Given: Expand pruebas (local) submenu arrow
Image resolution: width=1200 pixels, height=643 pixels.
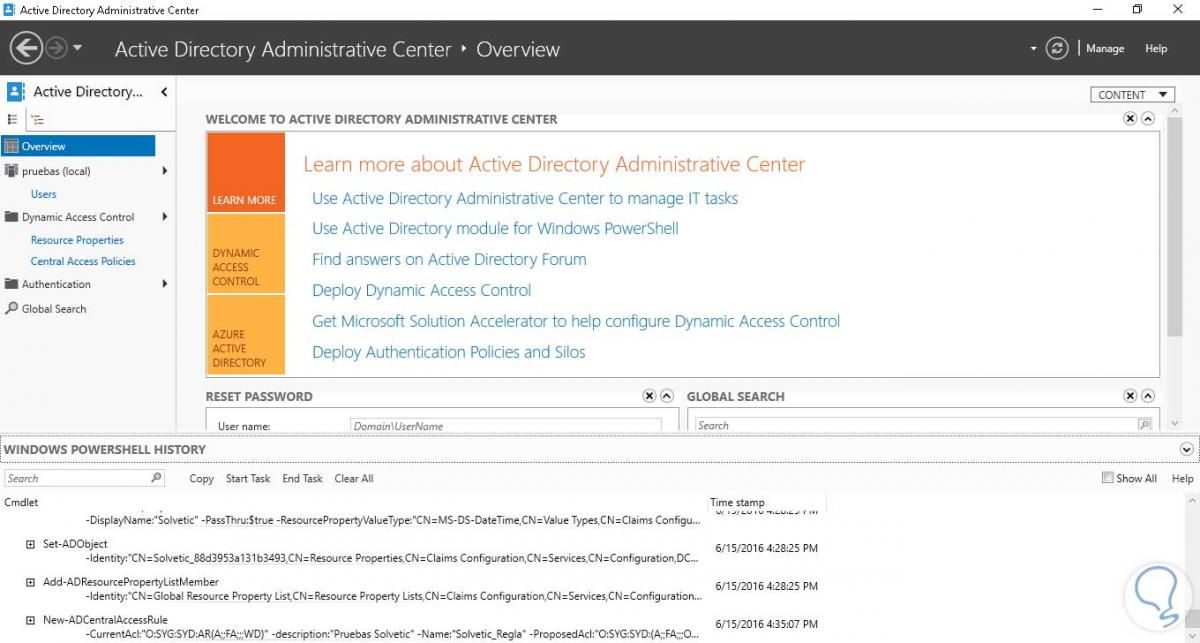Looking at the screenshot, I should click(165, 171).
